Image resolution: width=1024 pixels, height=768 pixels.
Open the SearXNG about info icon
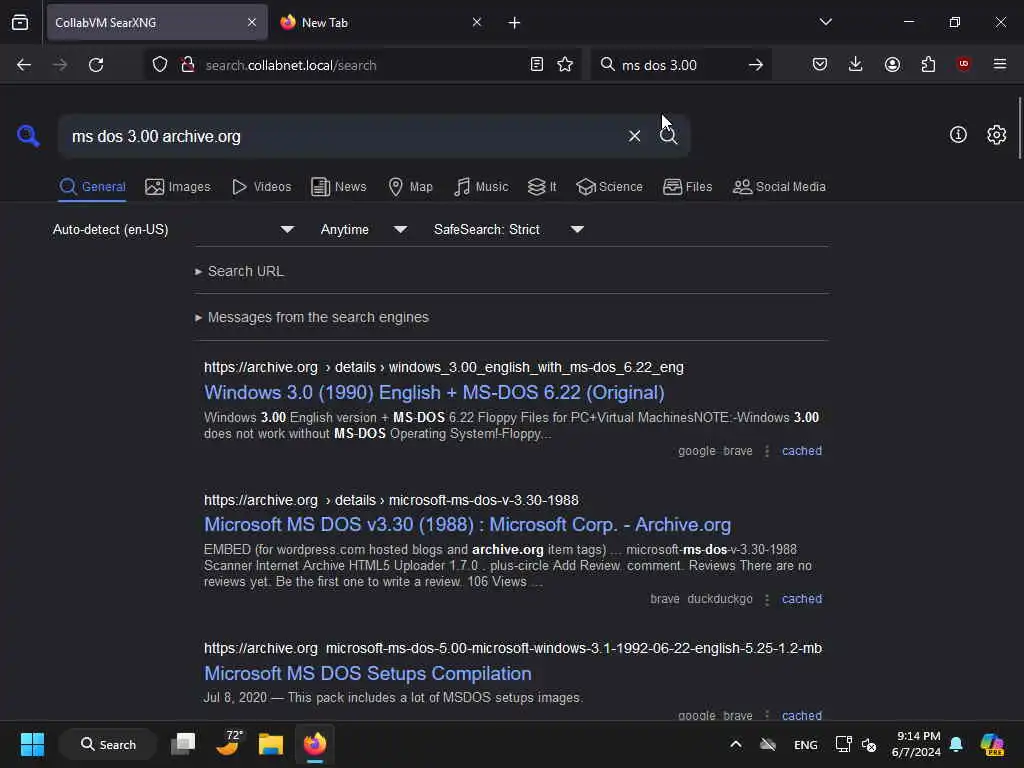click(958, 135)
